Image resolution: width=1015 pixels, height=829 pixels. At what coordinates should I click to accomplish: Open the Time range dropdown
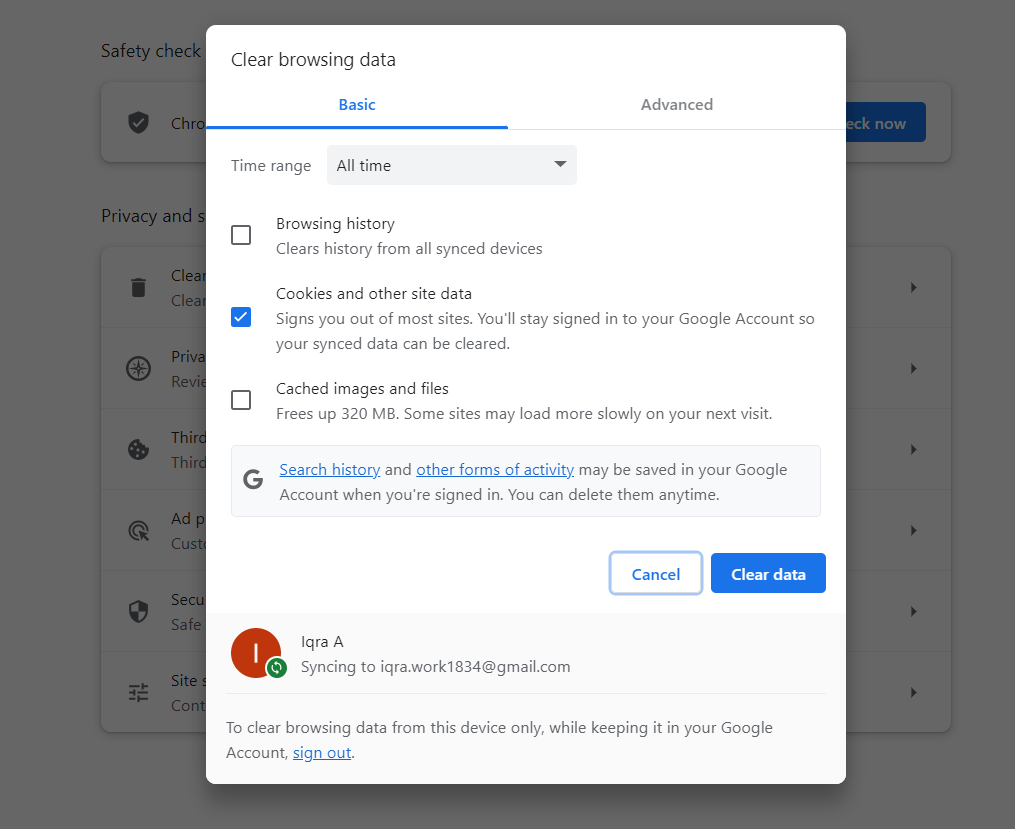(452, 165)
